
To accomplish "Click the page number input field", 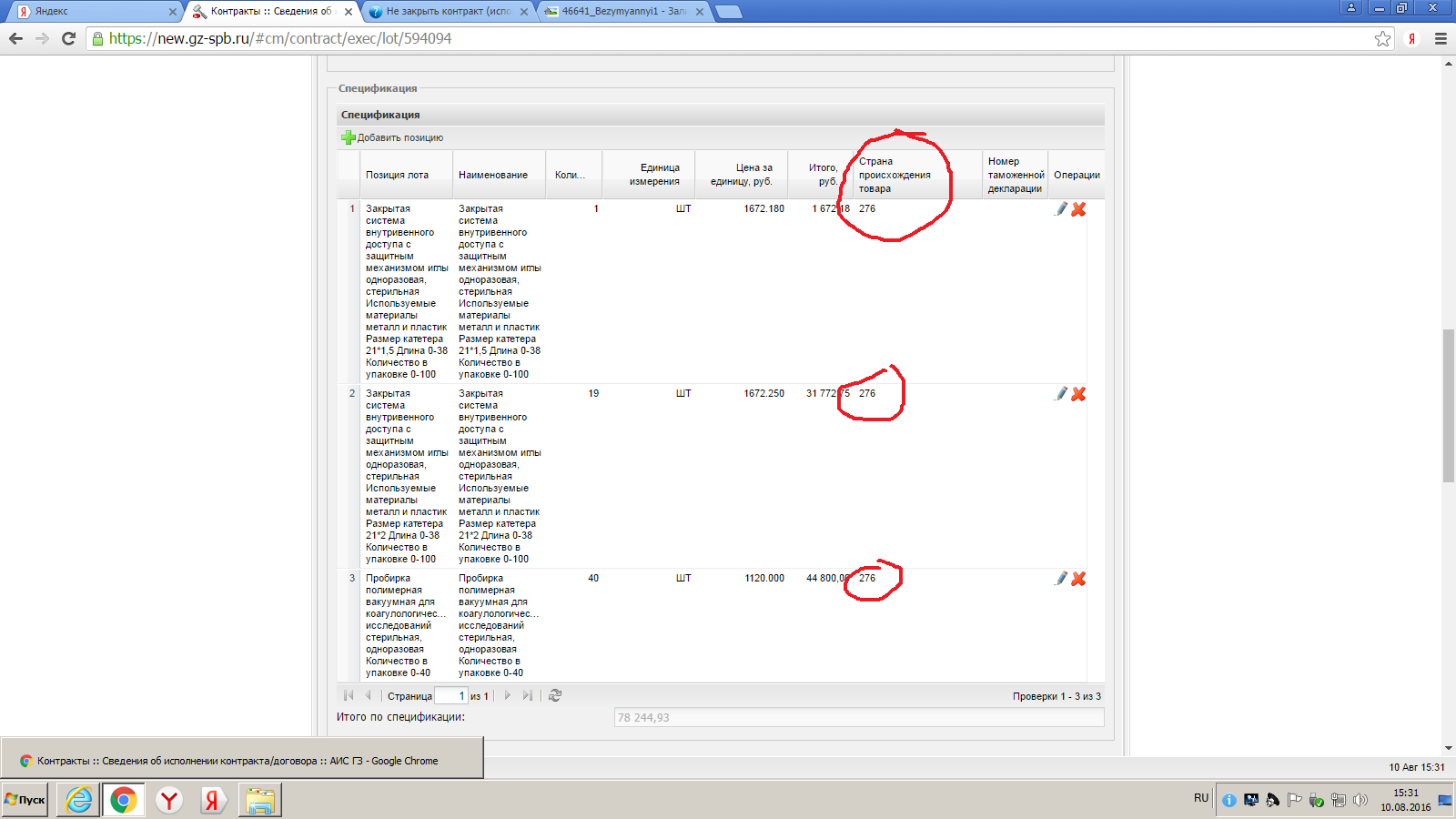I will (451, 695).
